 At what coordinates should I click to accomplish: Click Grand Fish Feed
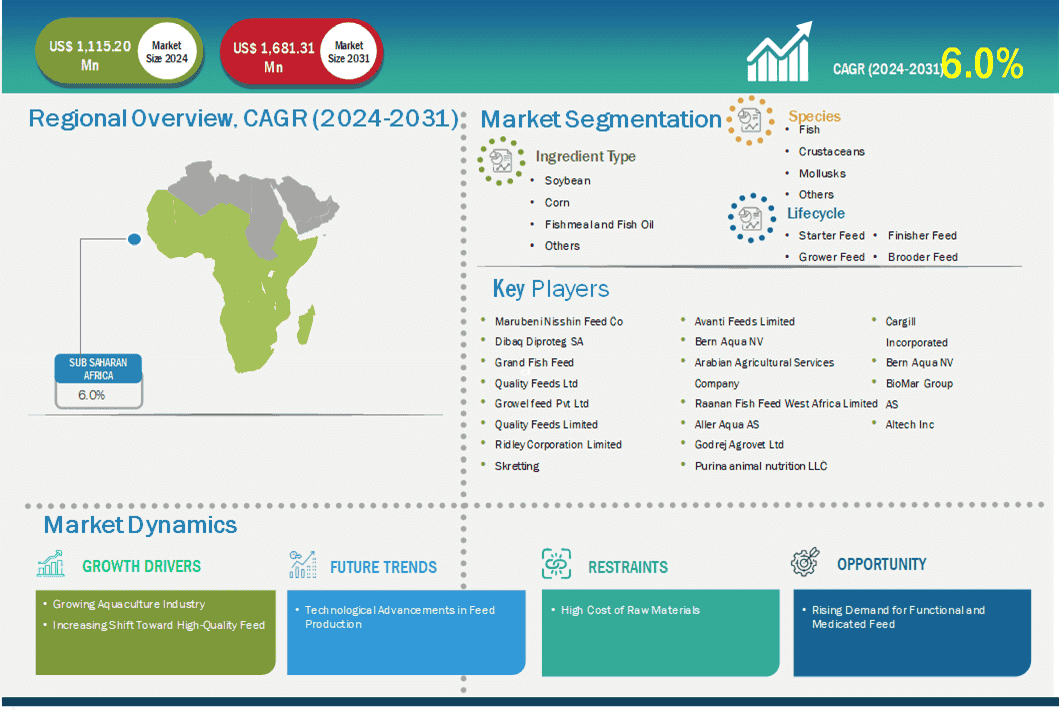[534, 362]
